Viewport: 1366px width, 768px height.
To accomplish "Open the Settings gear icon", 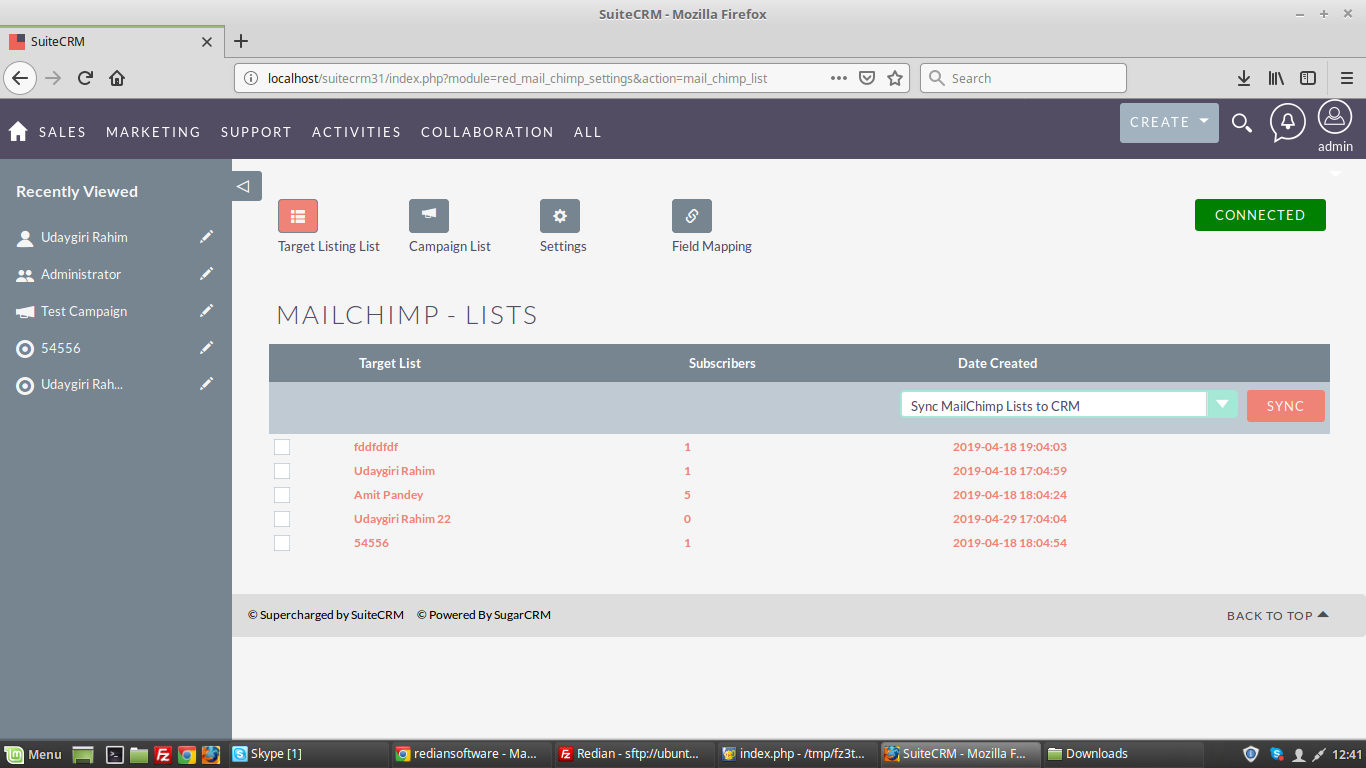I will point(560,216).
